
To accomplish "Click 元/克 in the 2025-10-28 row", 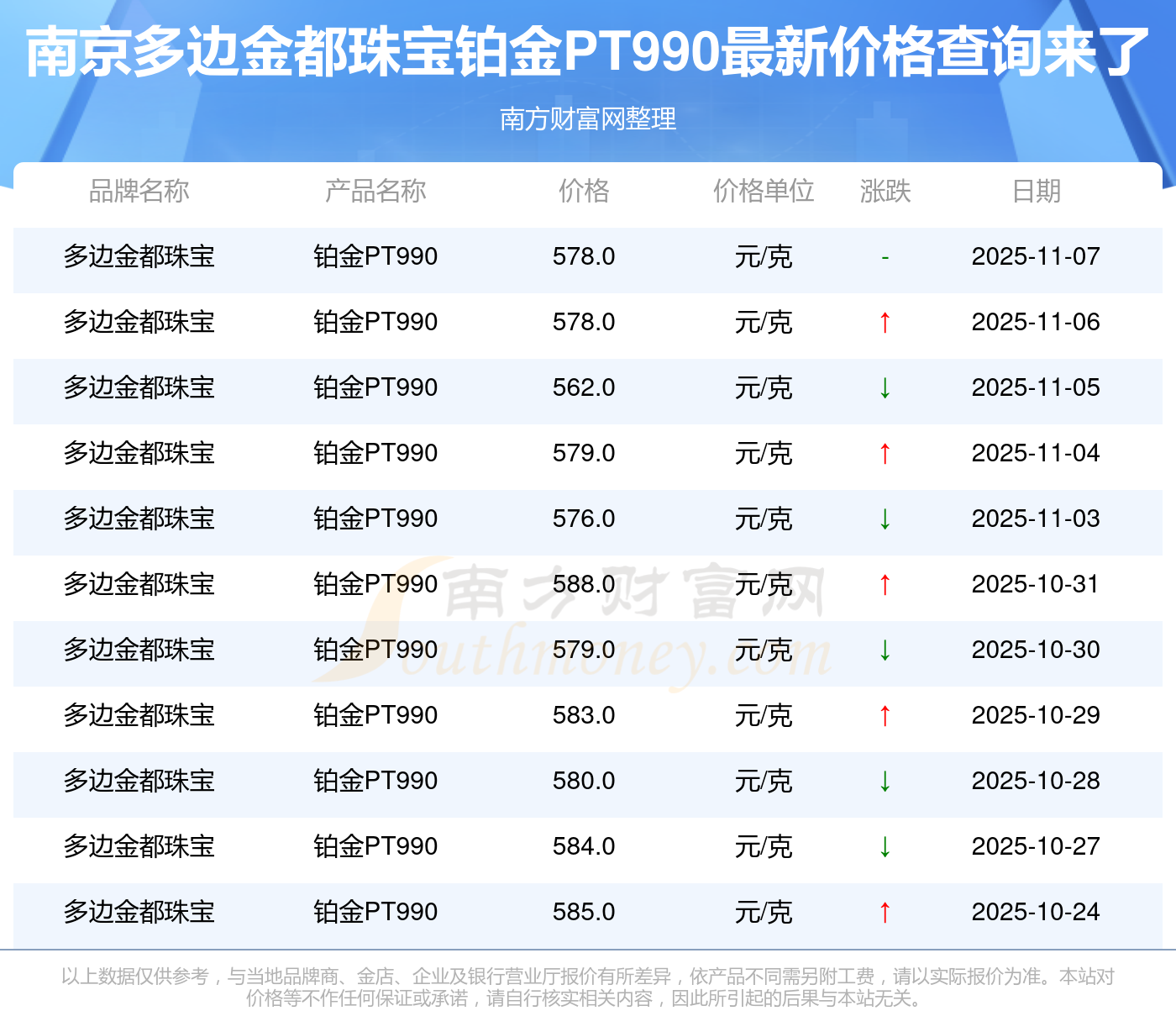I will [764, 781].
